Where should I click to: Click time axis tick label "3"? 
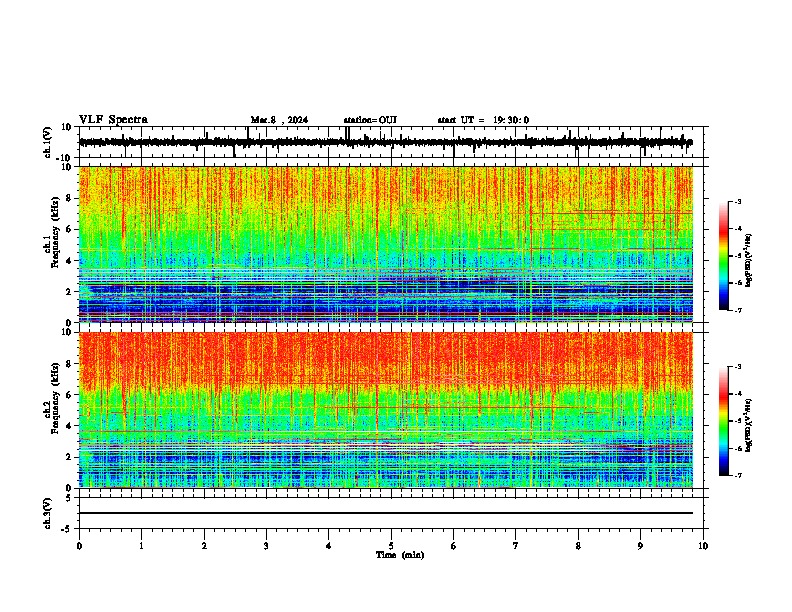pos(266,546)
